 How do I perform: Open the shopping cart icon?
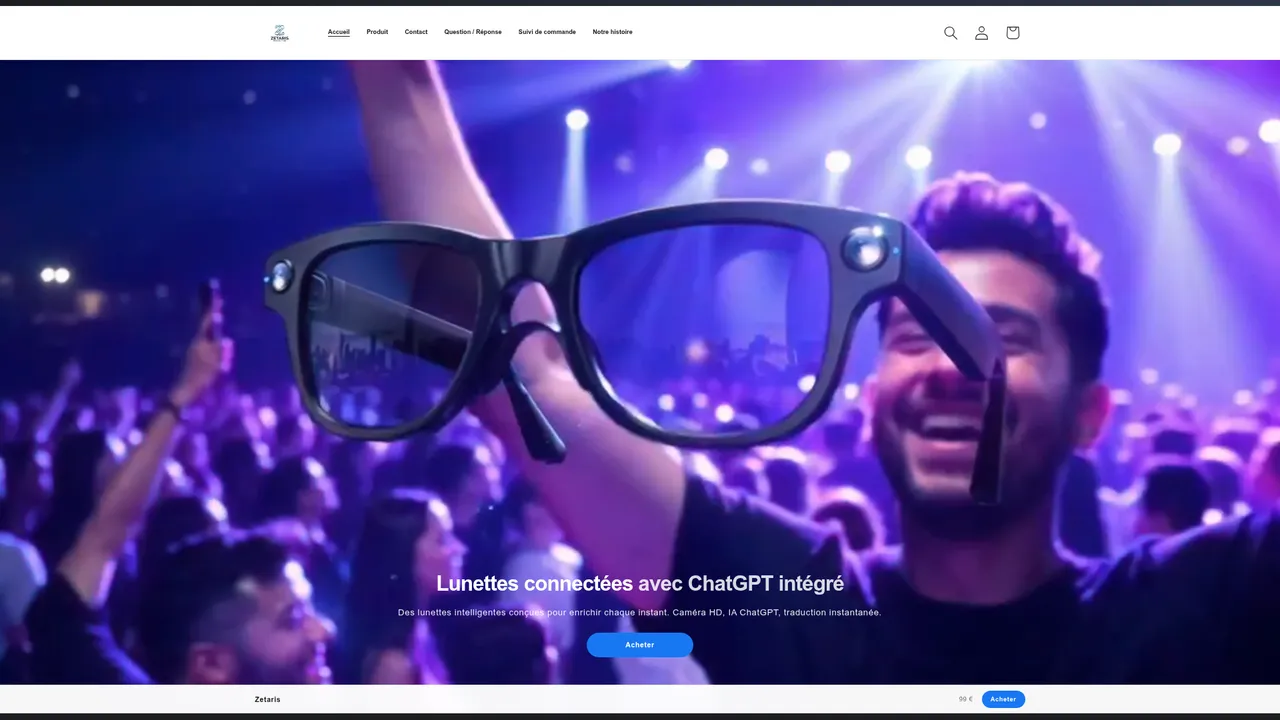(1013, 33)
